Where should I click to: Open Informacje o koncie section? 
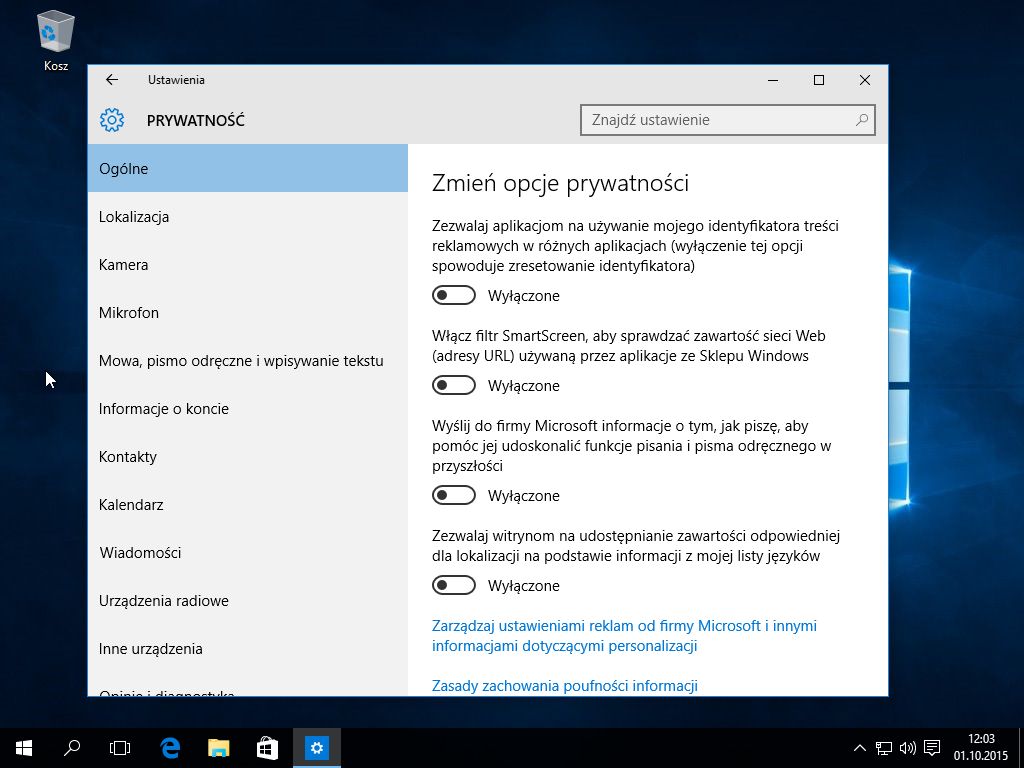pyautogui.click(x=248, y=409)
